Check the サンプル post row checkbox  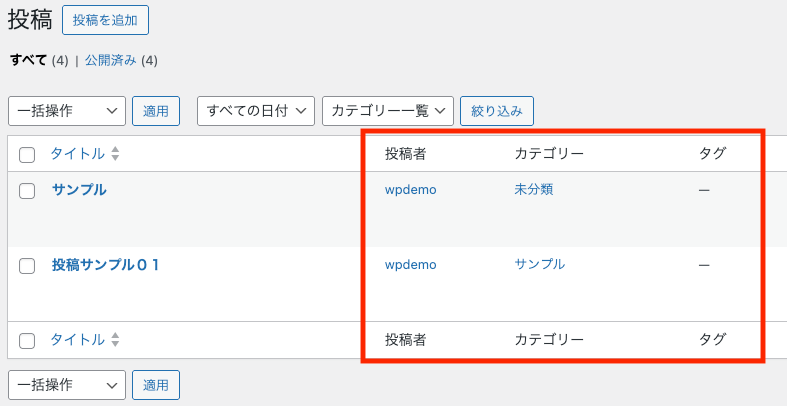click(x=27, y=191)
